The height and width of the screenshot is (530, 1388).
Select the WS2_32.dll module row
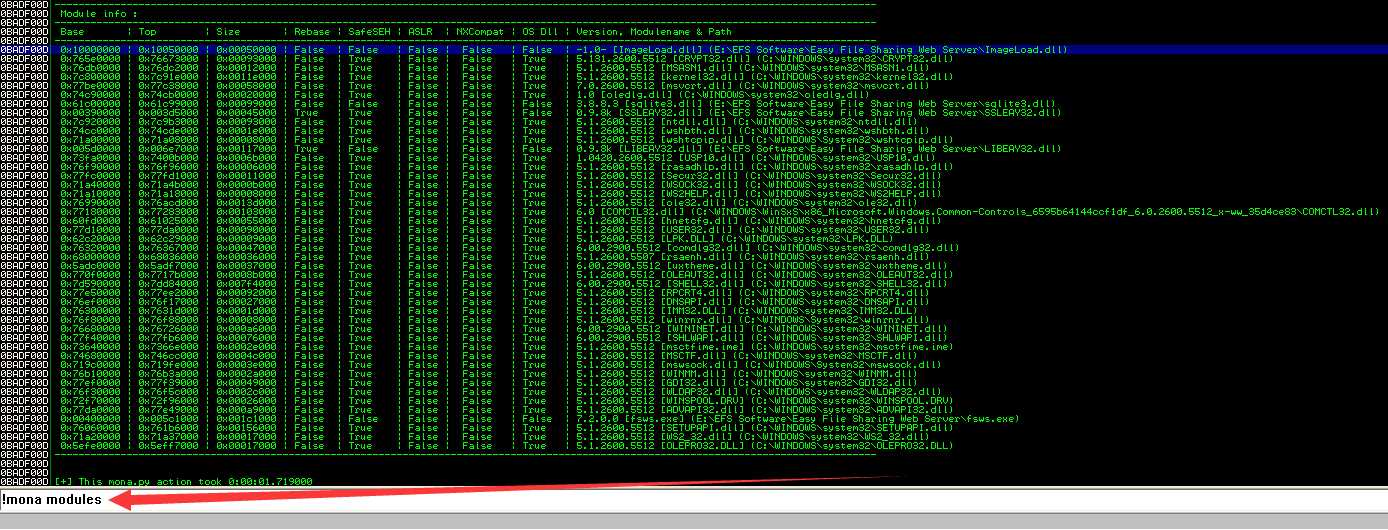coord(694,437)
